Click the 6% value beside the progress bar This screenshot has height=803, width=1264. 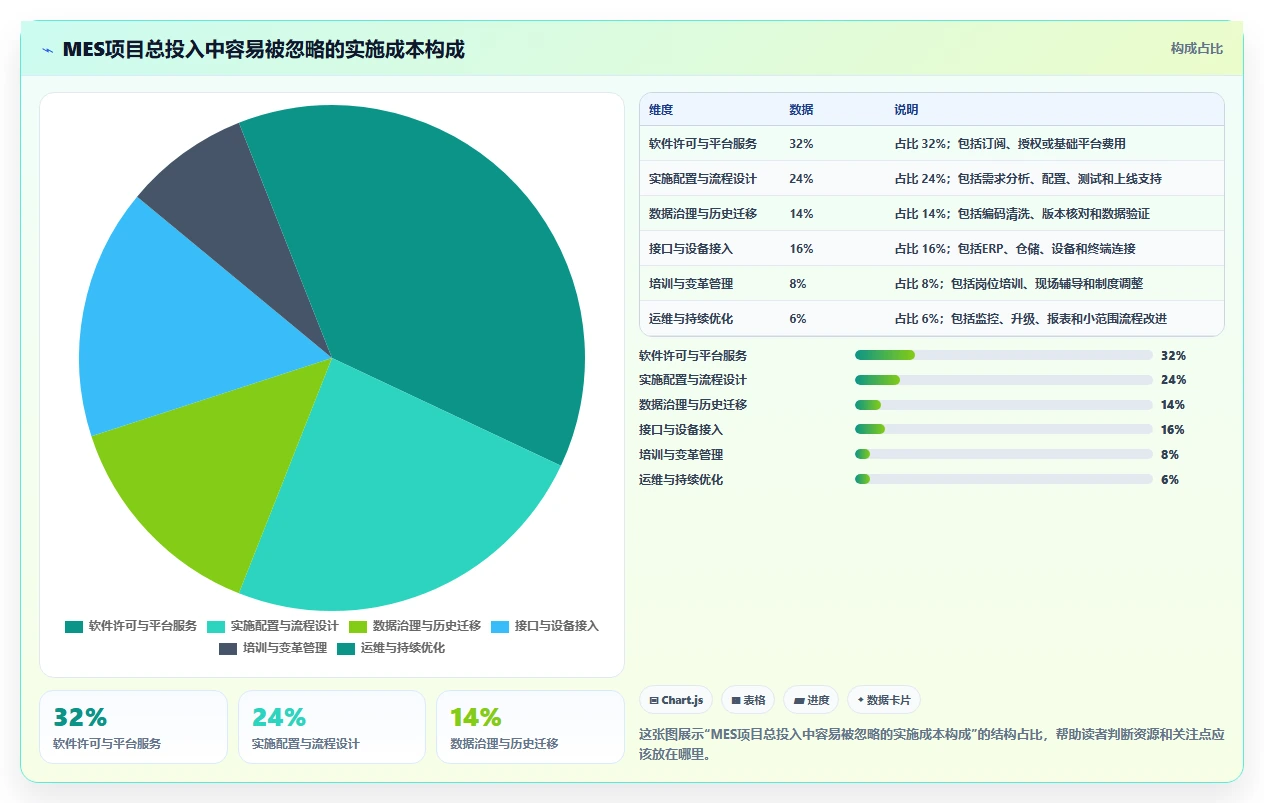click(x=1170, y=480)
